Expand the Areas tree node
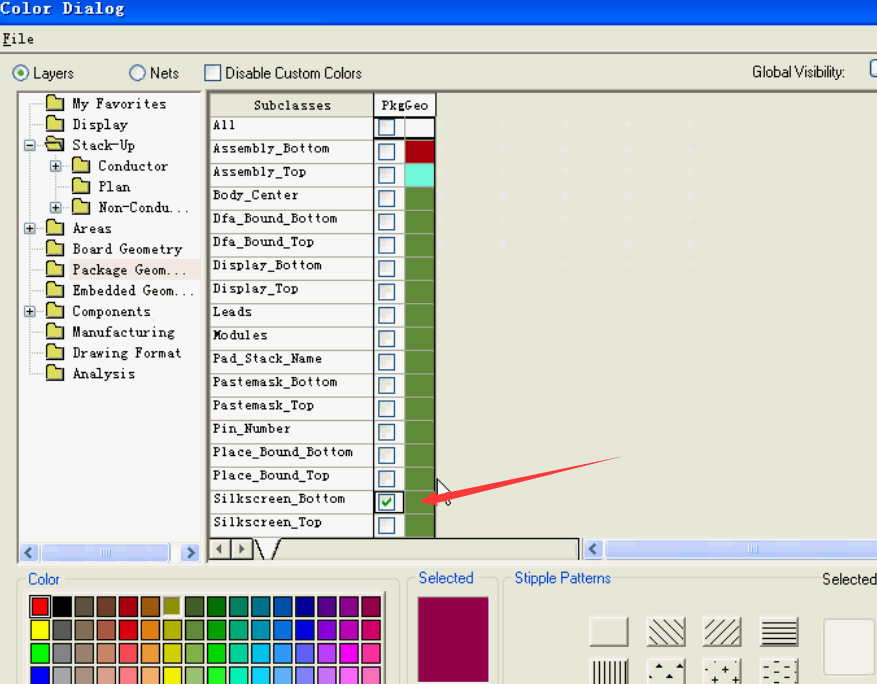Screen dimensions: 877x684 coord(30,228)
